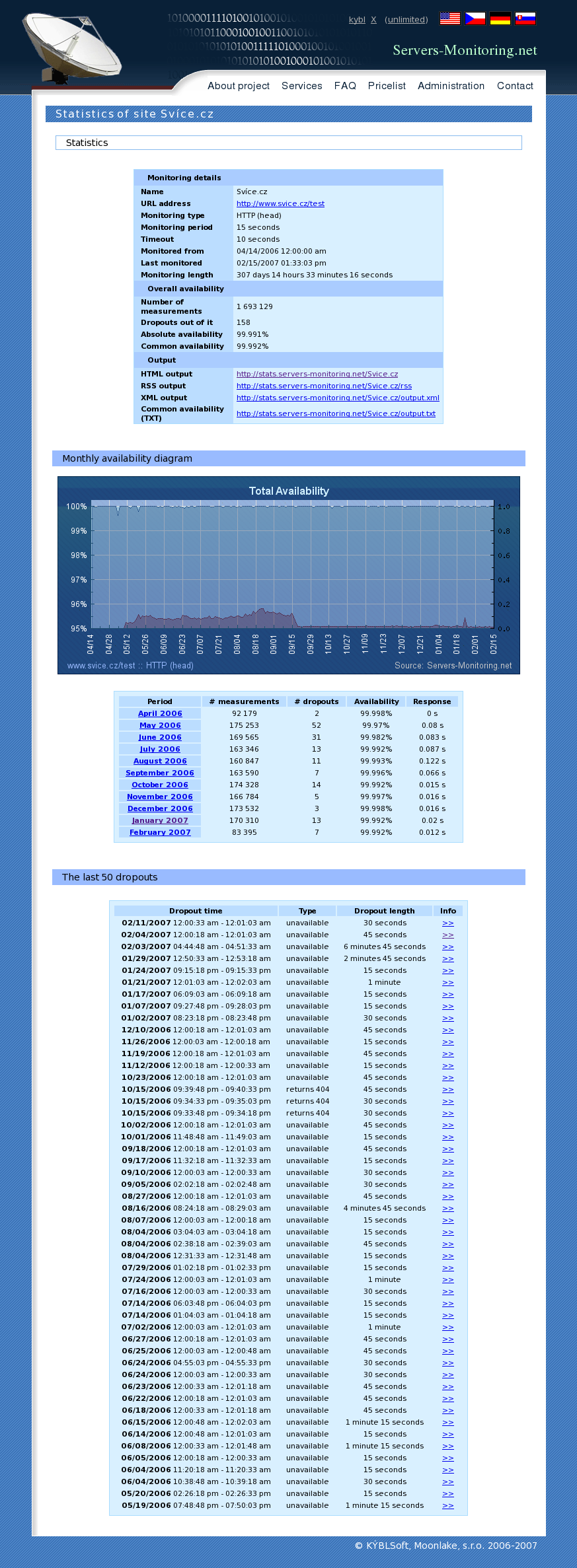This screenshot has width=577, height=1568.
Task: Go to the Contact page
Action: (515, 86)
